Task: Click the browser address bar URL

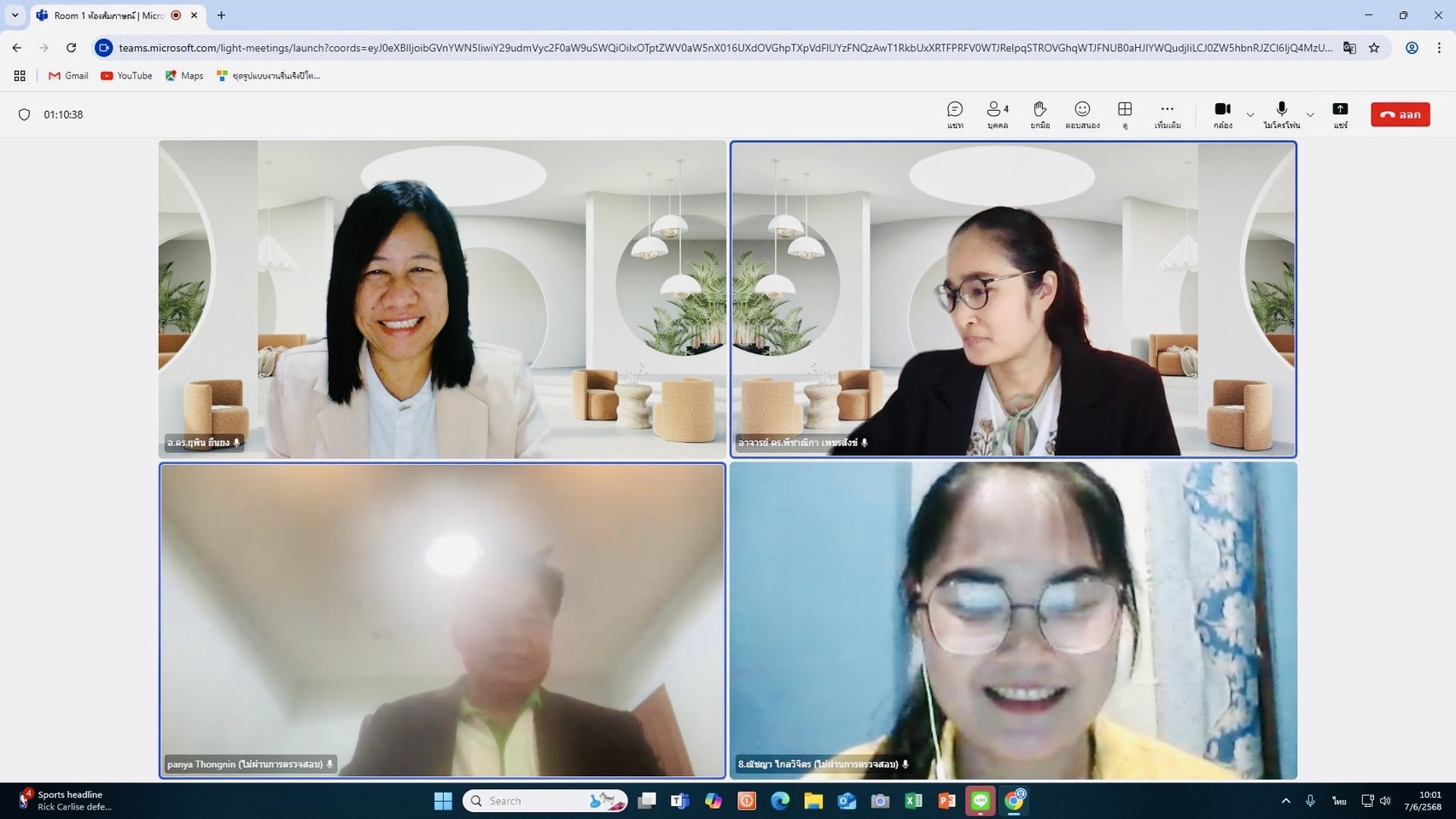Action: click(x=725, y=48)
